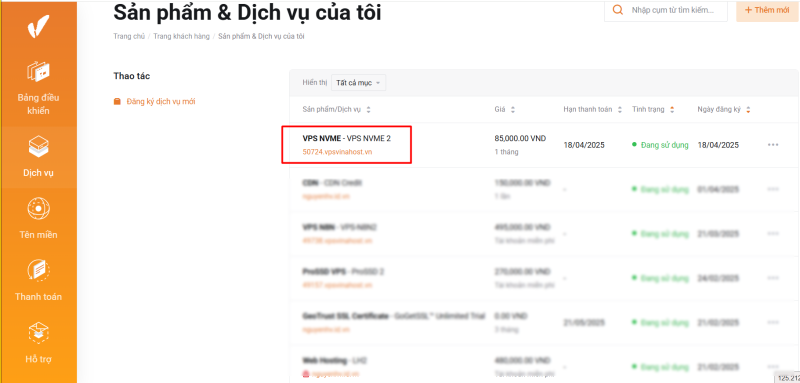Open three-dot menu for GeoTrust SSL row
The width and height of the screenshot is (800, 383).
(773, 322)
